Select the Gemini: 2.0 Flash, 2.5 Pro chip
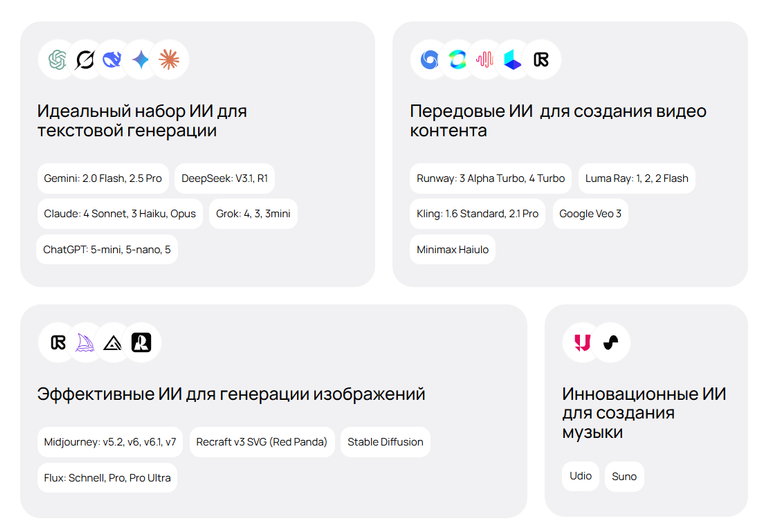 103,178
